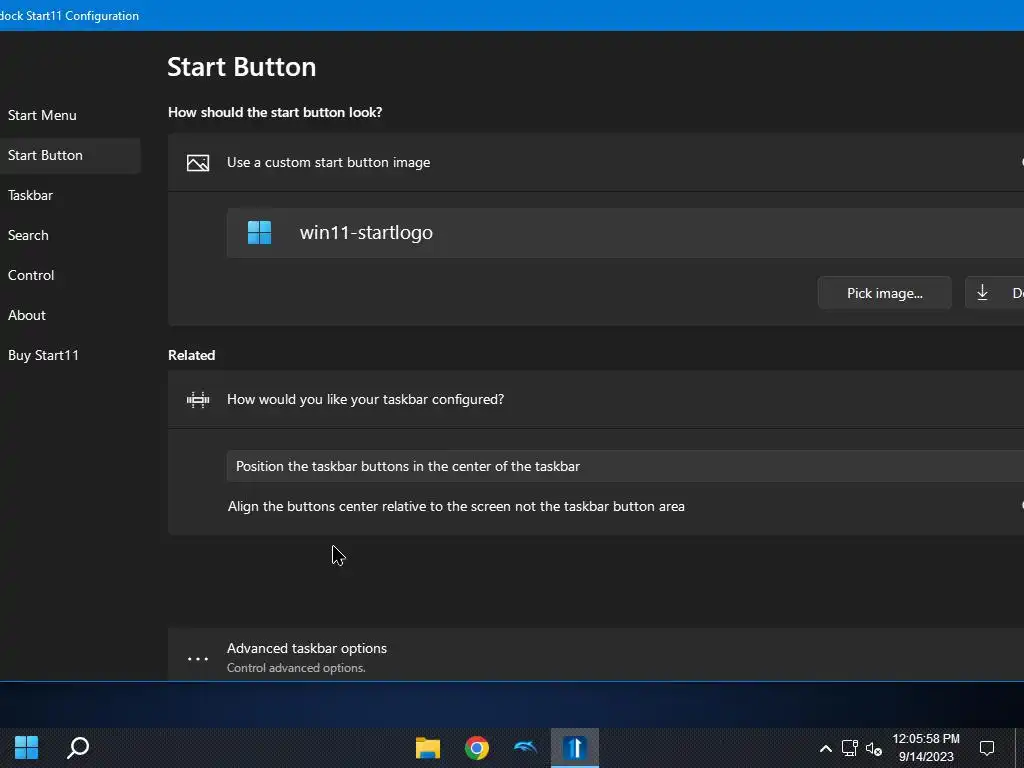Image resolution: width=1024 pixels, height=768 pixels.
Task: Select the win11-startlogo image entry
Action: click(x=625, y=232)
